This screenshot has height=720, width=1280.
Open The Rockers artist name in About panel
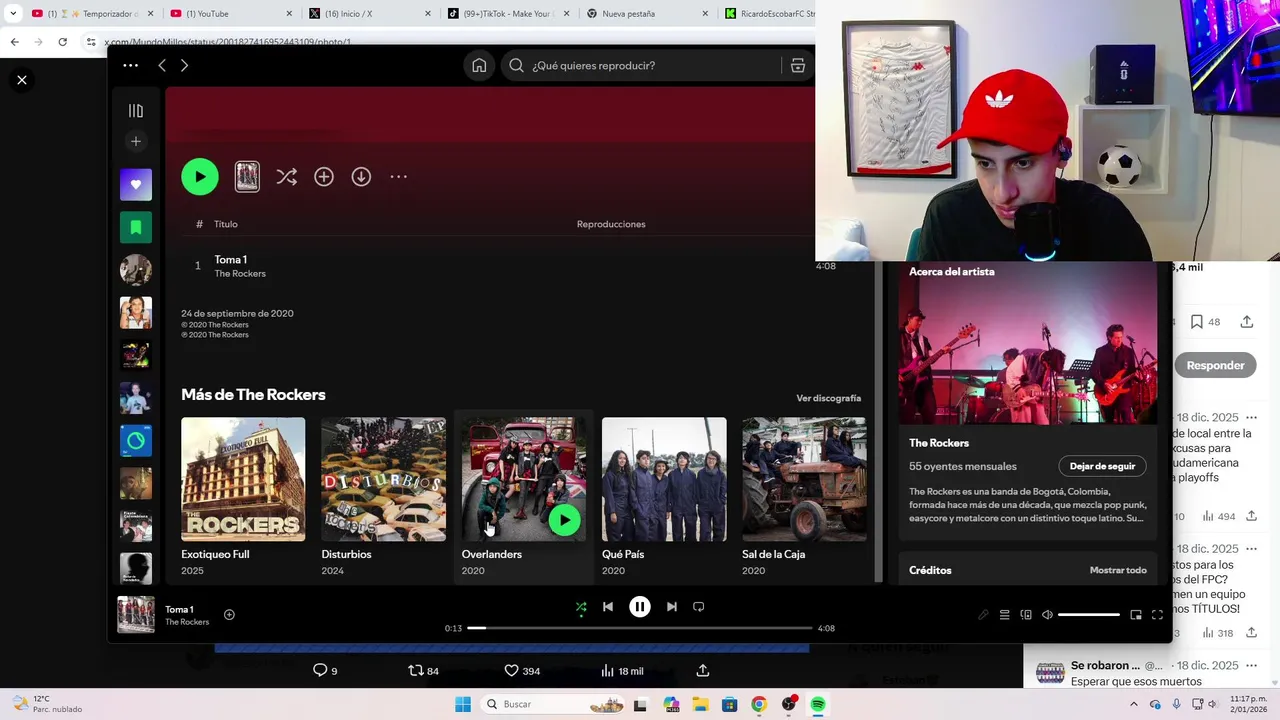click(939, 443)
